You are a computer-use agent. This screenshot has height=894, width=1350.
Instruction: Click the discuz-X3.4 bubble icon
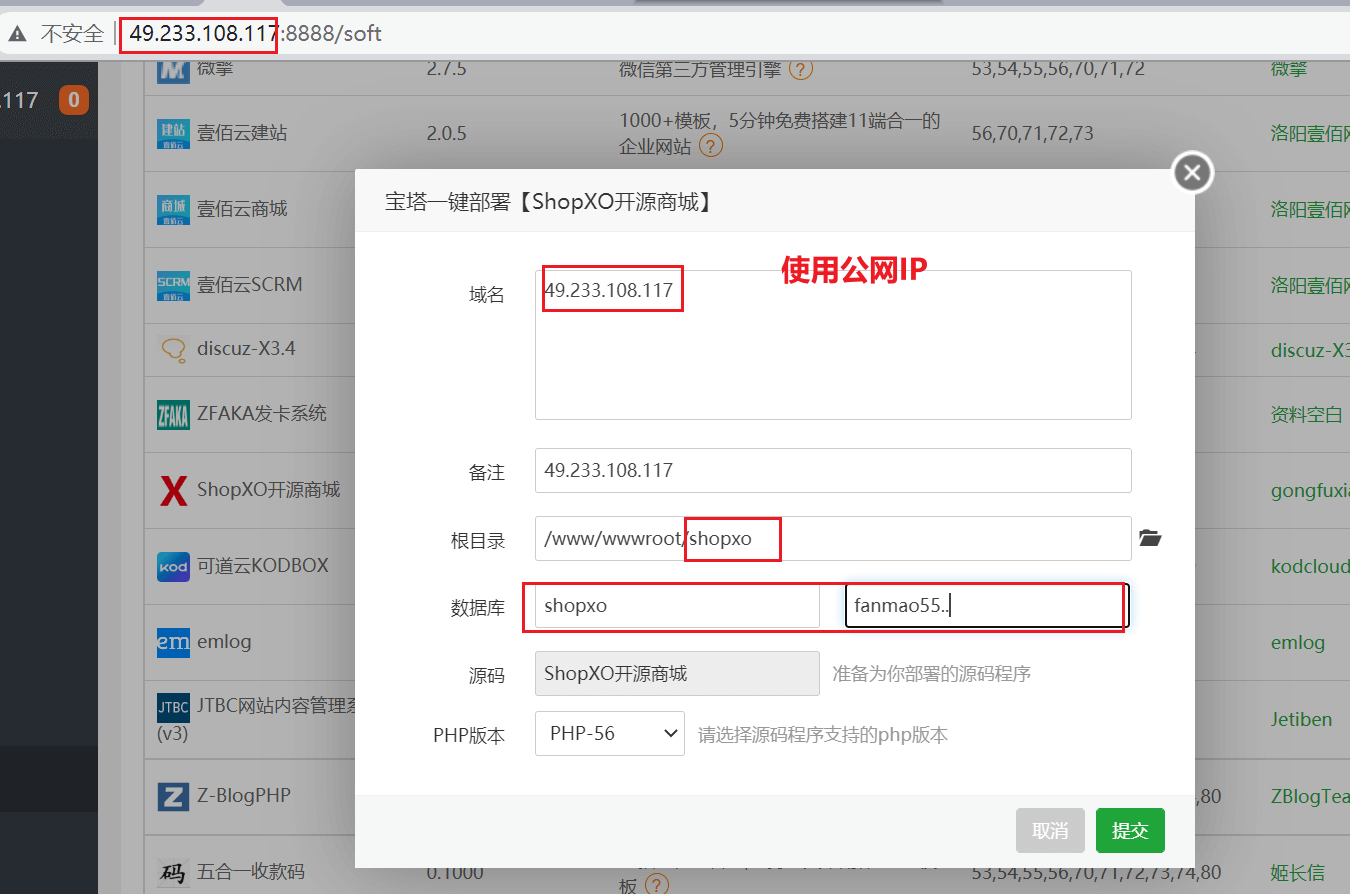pos(173,350)
